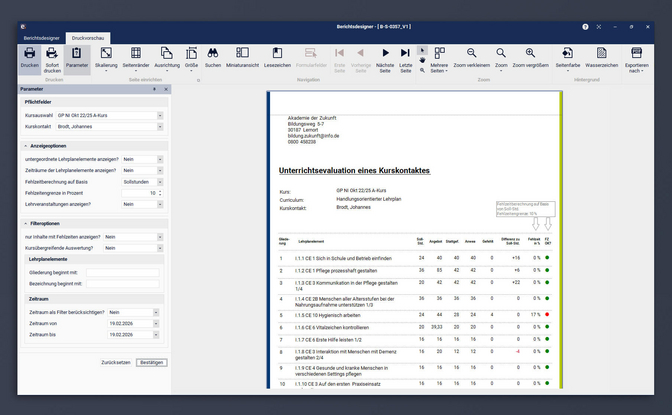Open the Seitenfarbe color picker

(x=567, y=58)
